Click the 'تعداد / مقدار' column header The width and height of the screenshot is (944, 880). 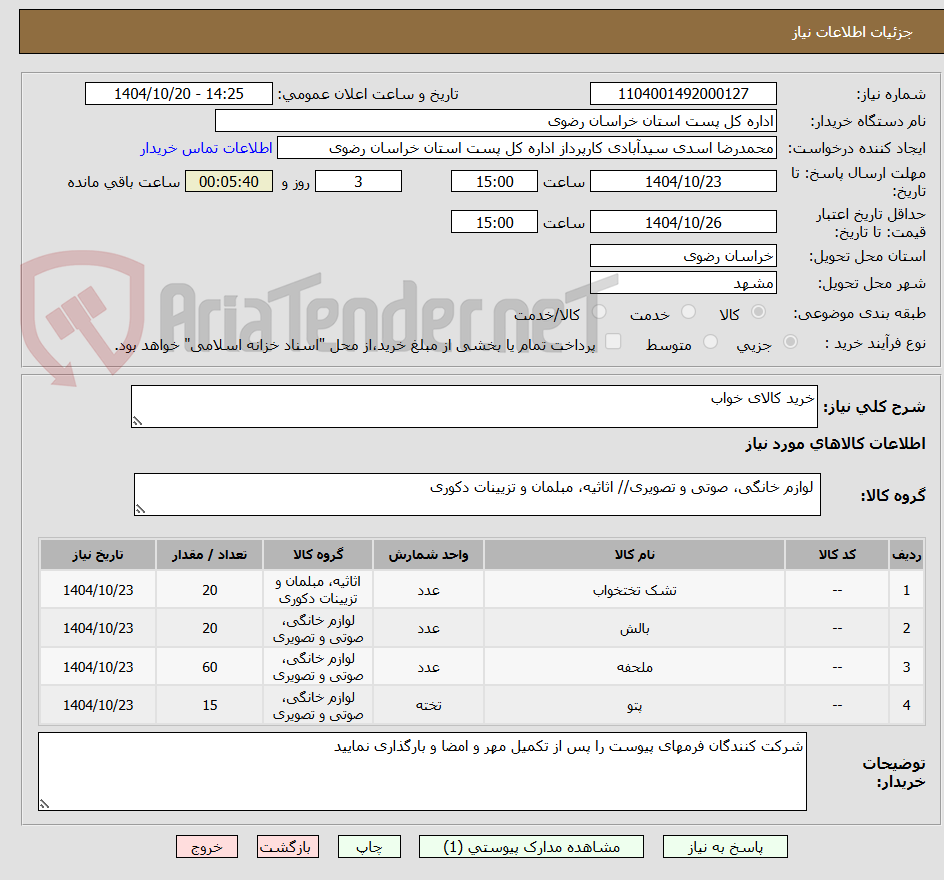210,554
